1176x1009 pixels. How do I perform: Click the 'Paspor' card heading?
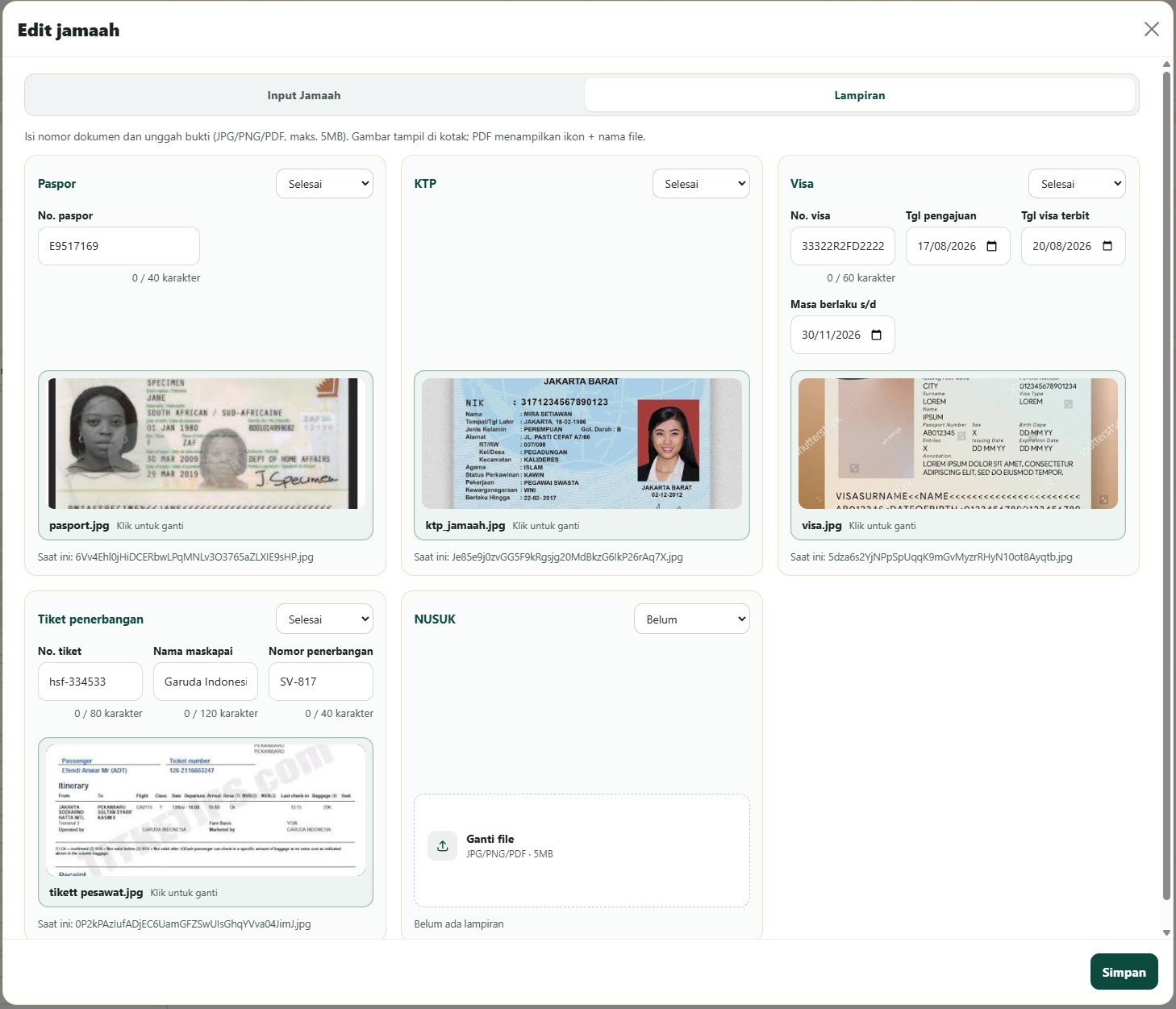coord(56,184)
